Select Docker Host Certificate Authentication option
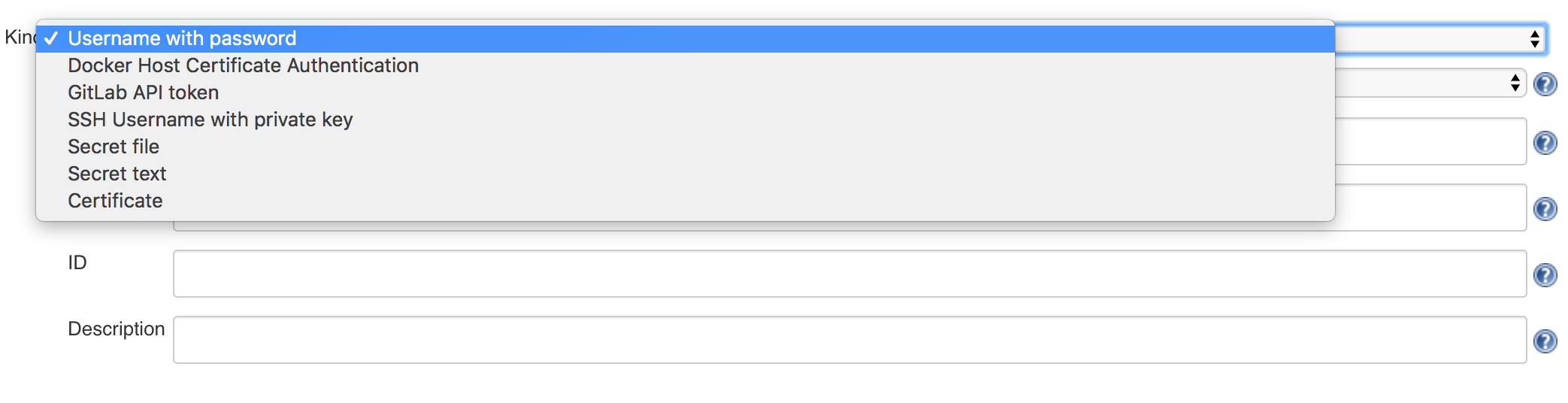The image size is (1568, 403). click(x=243, y=65)
